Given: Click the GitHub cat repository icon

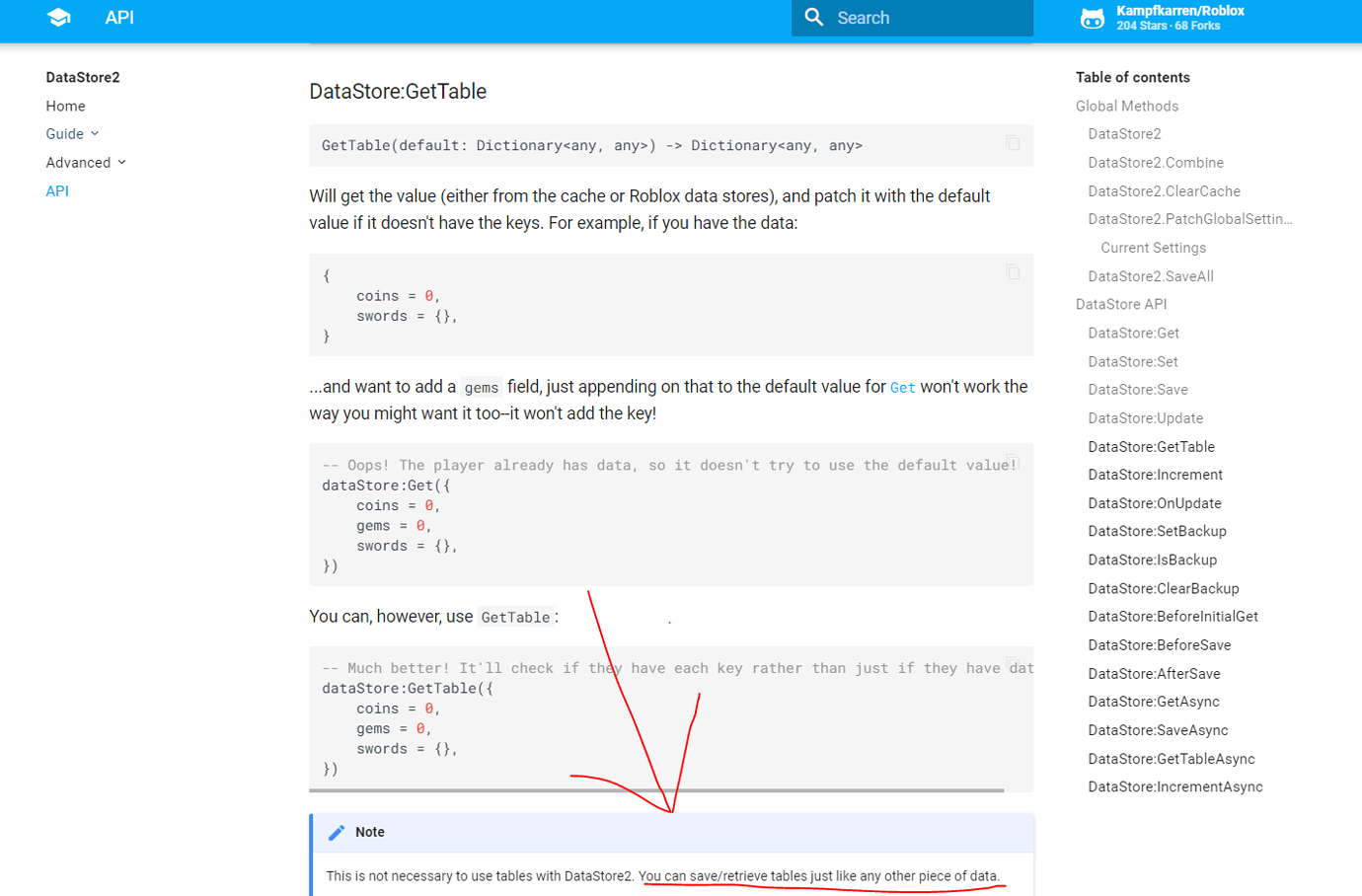Looking at the screenshot, I should point(1093,18).
